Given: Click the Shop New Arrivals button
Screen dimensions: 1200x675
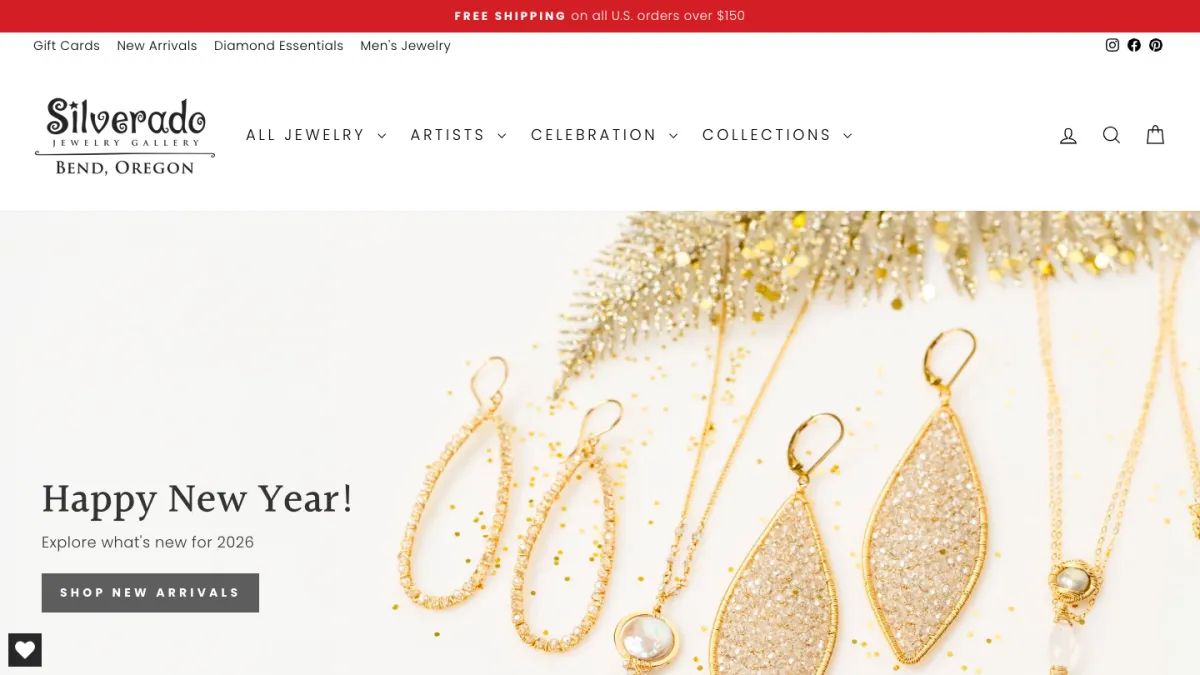Looking at the screenshot, I should 150,592.
